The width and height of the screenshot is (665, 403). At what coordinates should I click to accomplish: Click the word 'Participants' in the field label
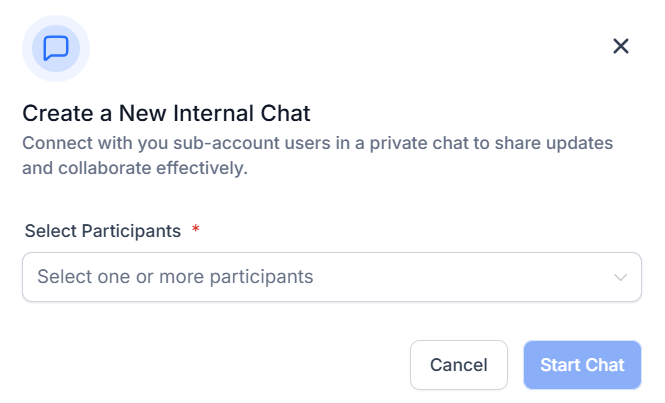pos(131,231)
